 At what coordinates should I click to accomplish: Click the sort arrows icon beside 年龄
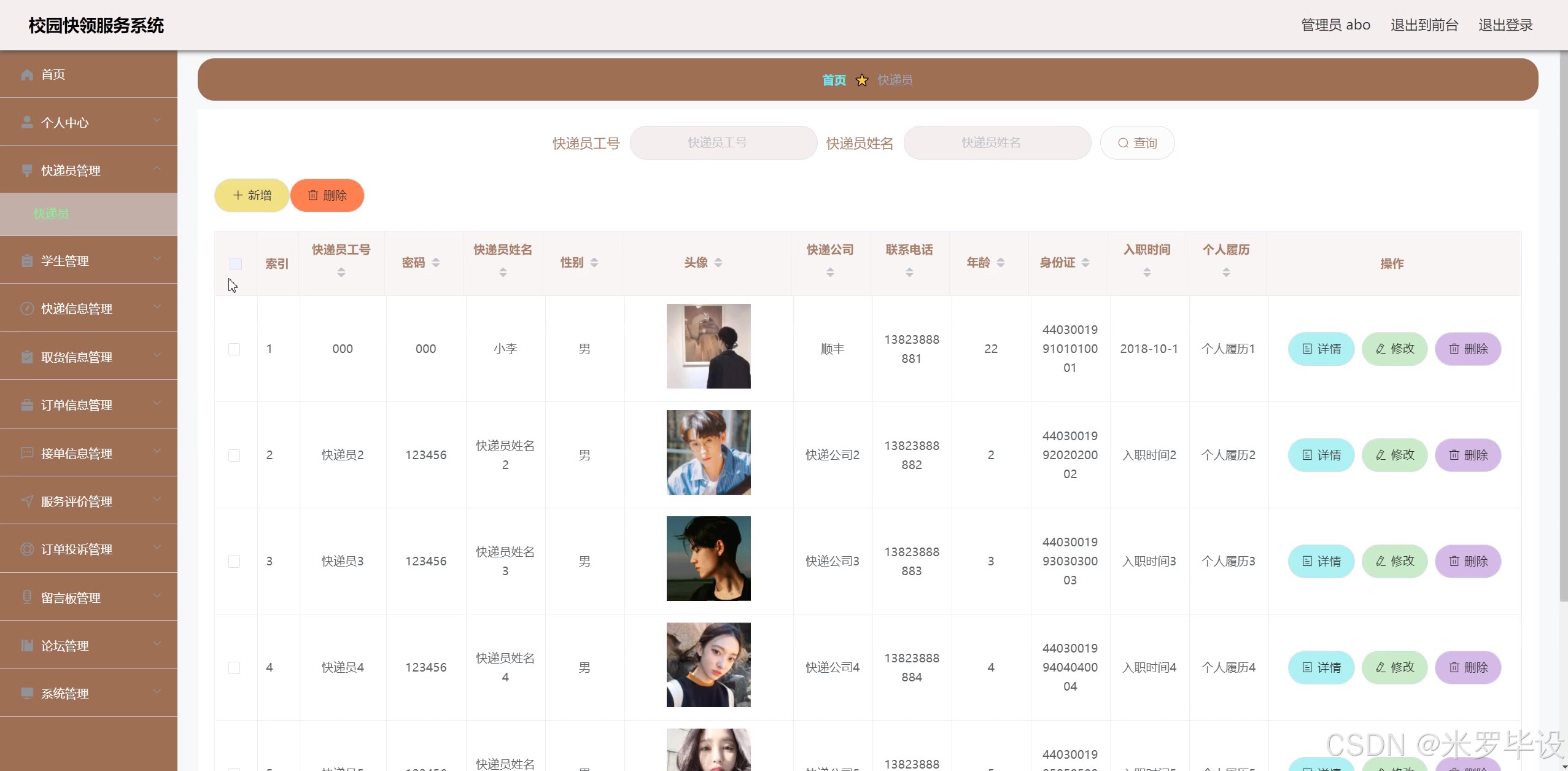(x=1001, y=263)
